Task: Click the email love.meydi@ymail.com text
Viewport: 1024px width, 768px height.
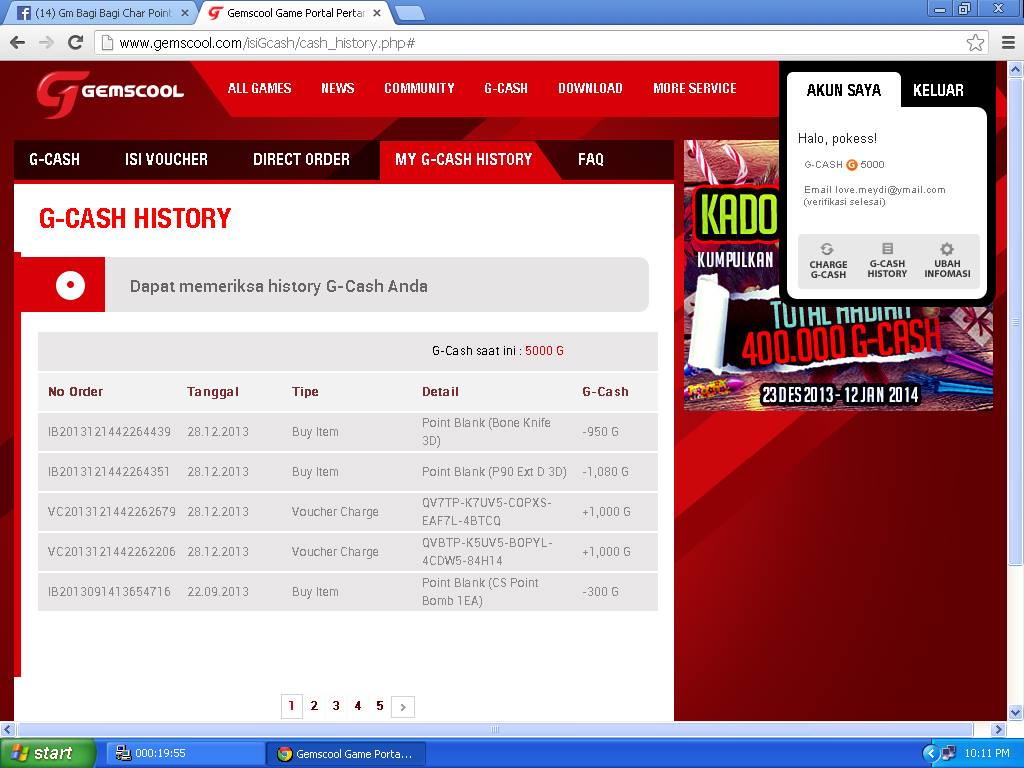Action: tap(890, 189)
